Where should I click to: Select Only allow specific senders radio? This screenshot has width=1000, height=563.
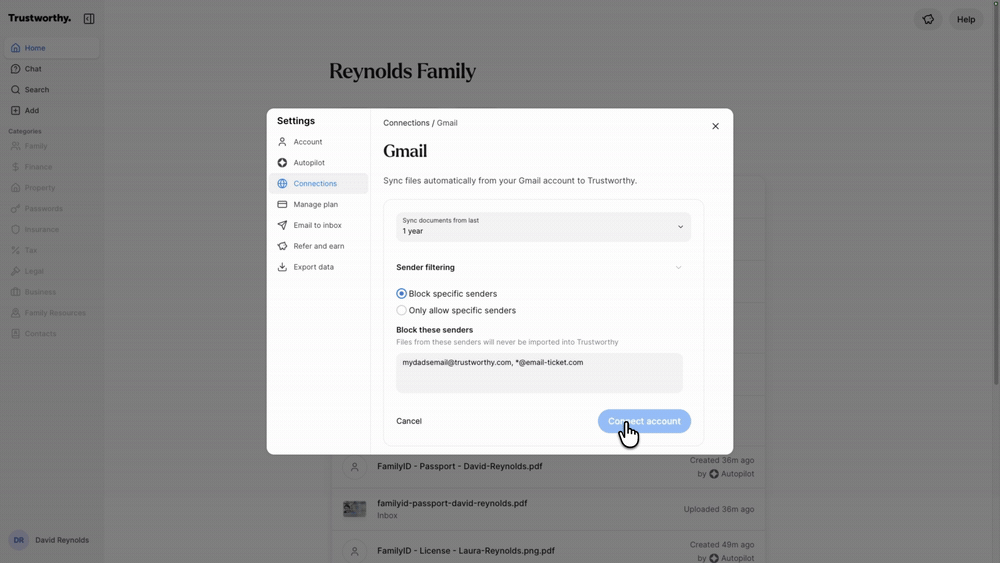(x=401, y=311)
